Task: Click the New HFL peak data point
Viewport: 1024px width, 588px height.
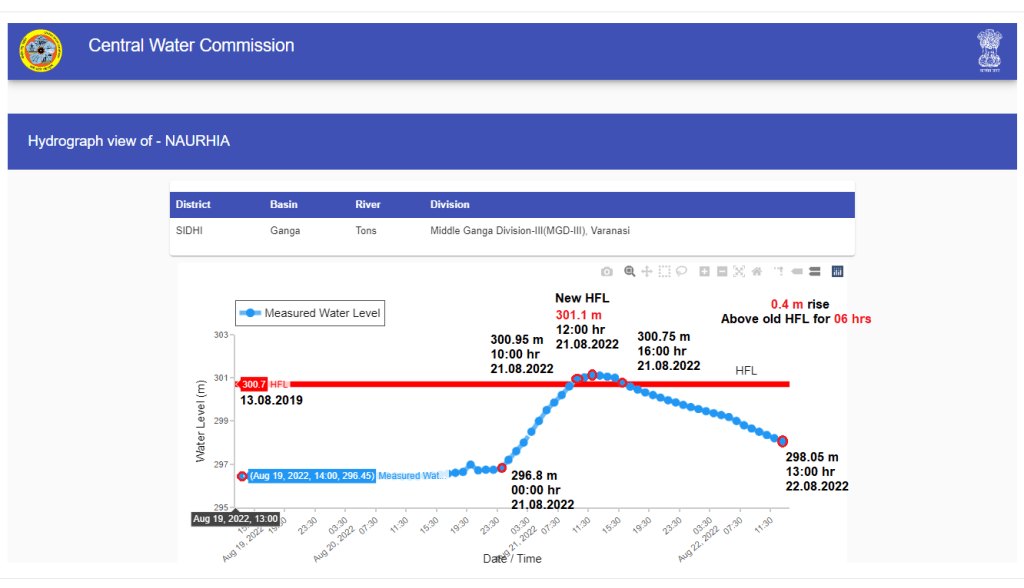Action: (592, 375)
